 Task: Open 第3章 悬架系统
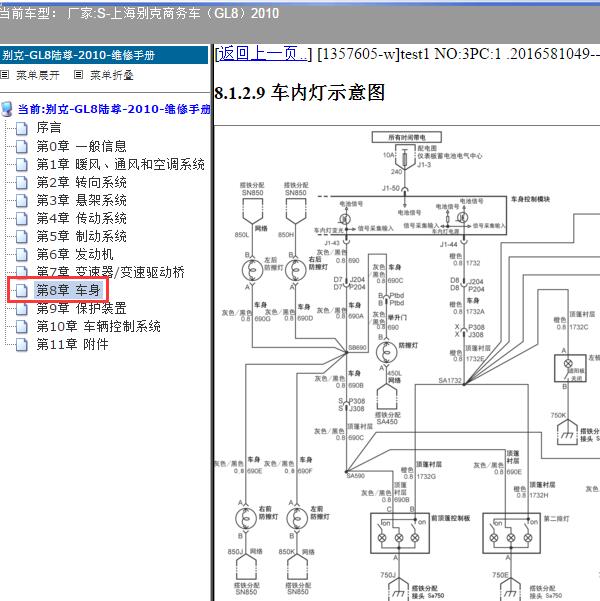coord(81,200)
